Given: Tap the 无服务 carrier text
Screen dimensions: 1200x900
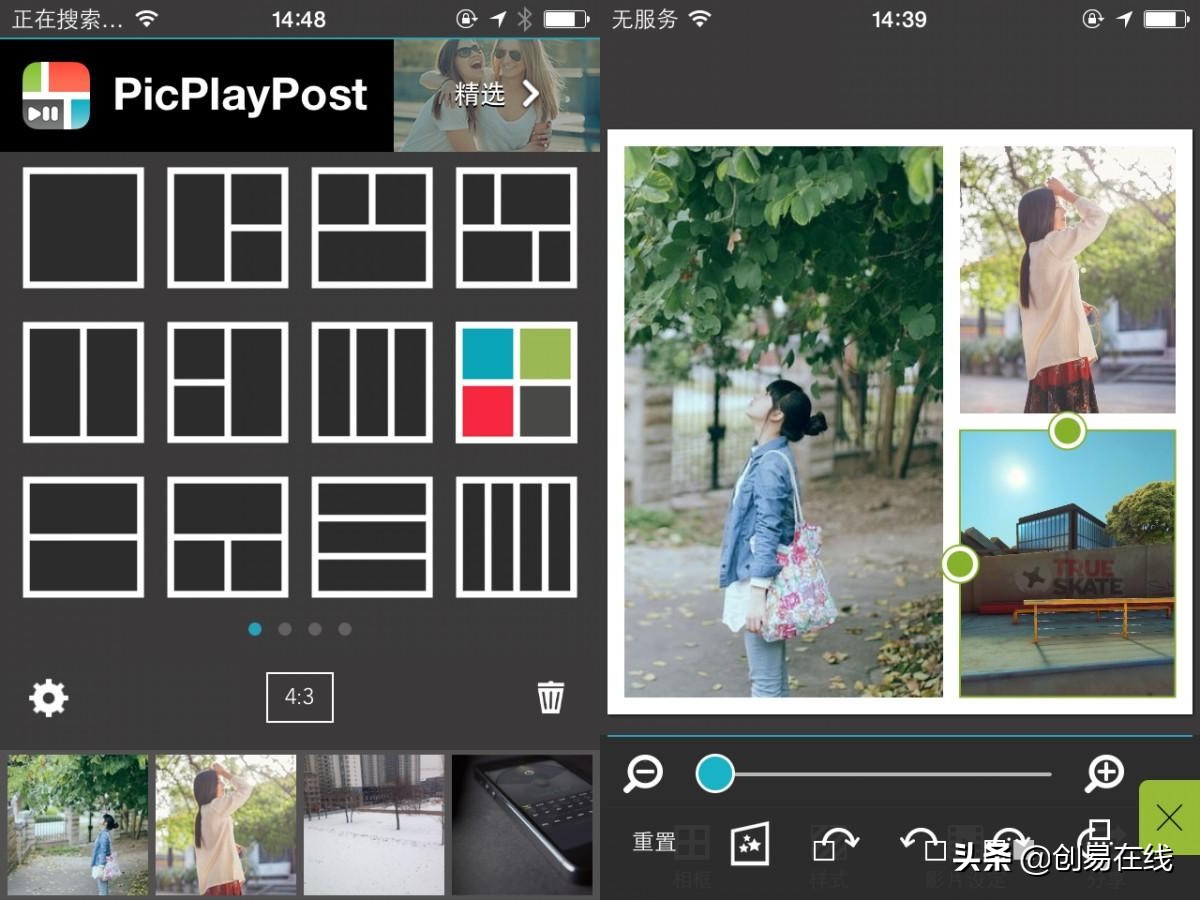Looking at the screenshot, I should pyautogui.click(x=644, y=19).
